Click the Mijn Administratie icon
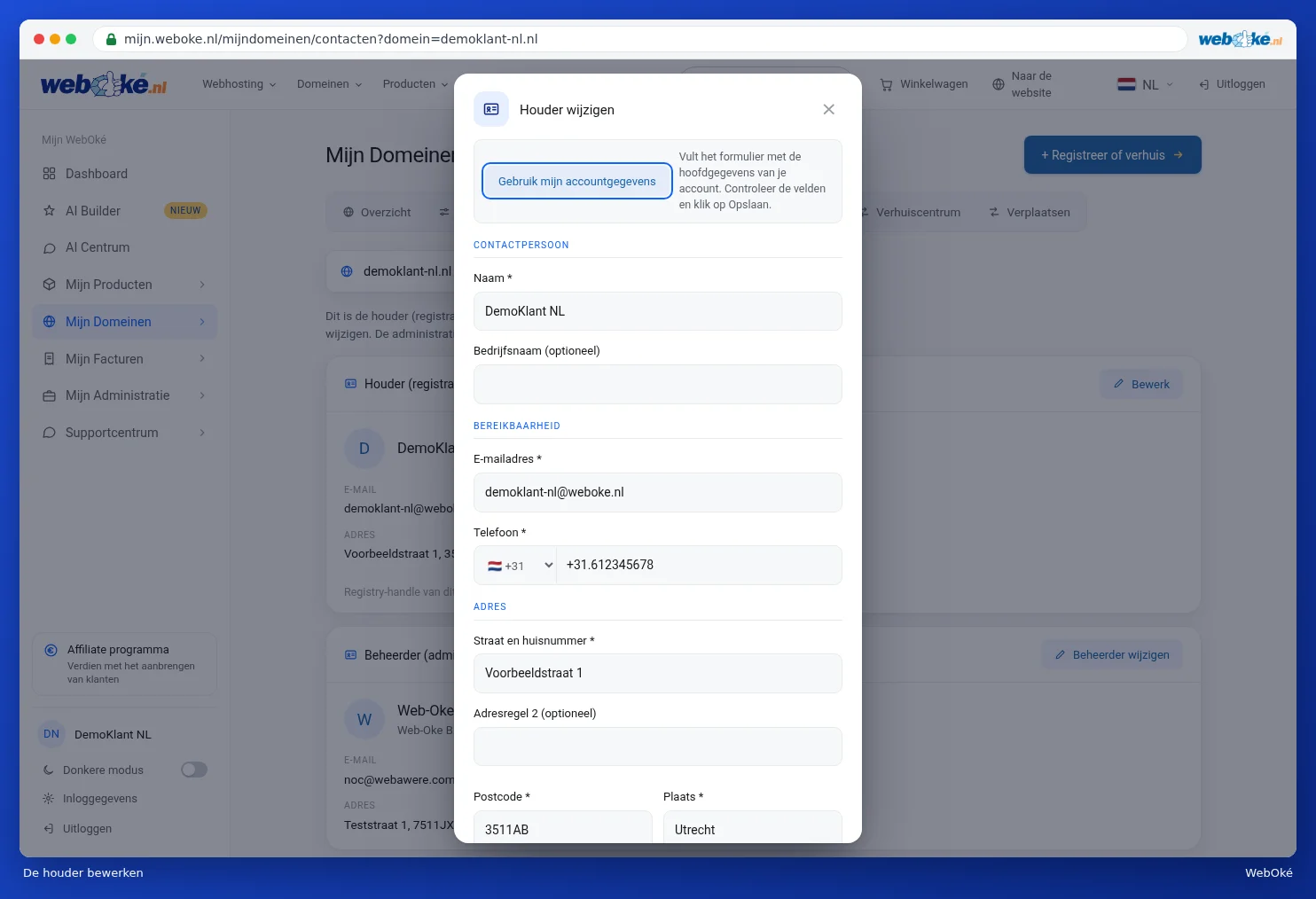This screenshot has width=1316, height=899. tap(50, 395)
